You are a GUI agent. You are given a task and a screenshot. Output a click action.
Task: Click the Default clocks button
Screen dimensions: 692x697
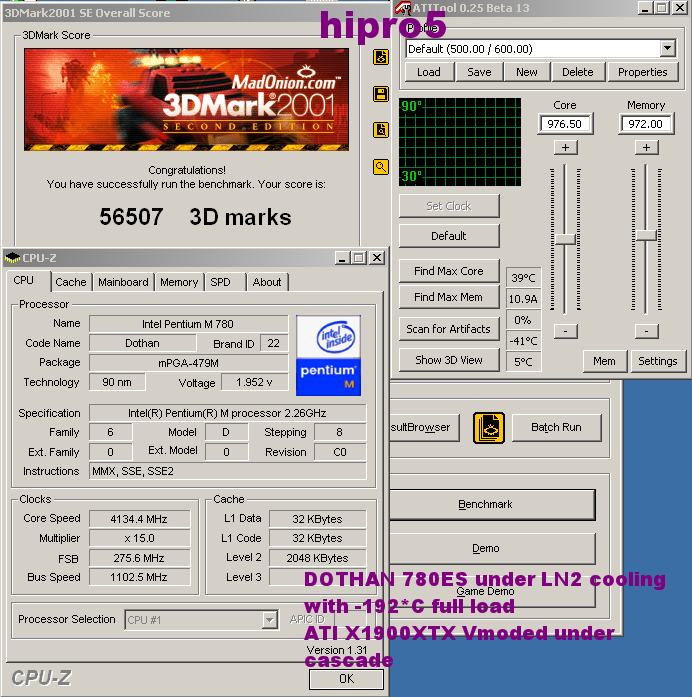tap(449, 236)
